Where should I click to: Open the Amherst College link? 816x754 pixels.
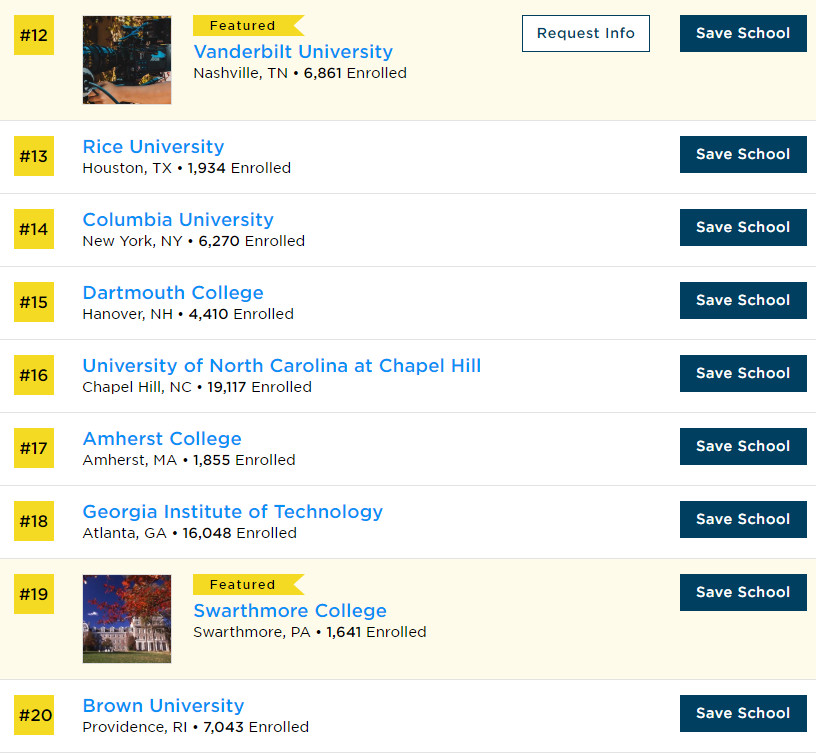(x=162, y=439)
